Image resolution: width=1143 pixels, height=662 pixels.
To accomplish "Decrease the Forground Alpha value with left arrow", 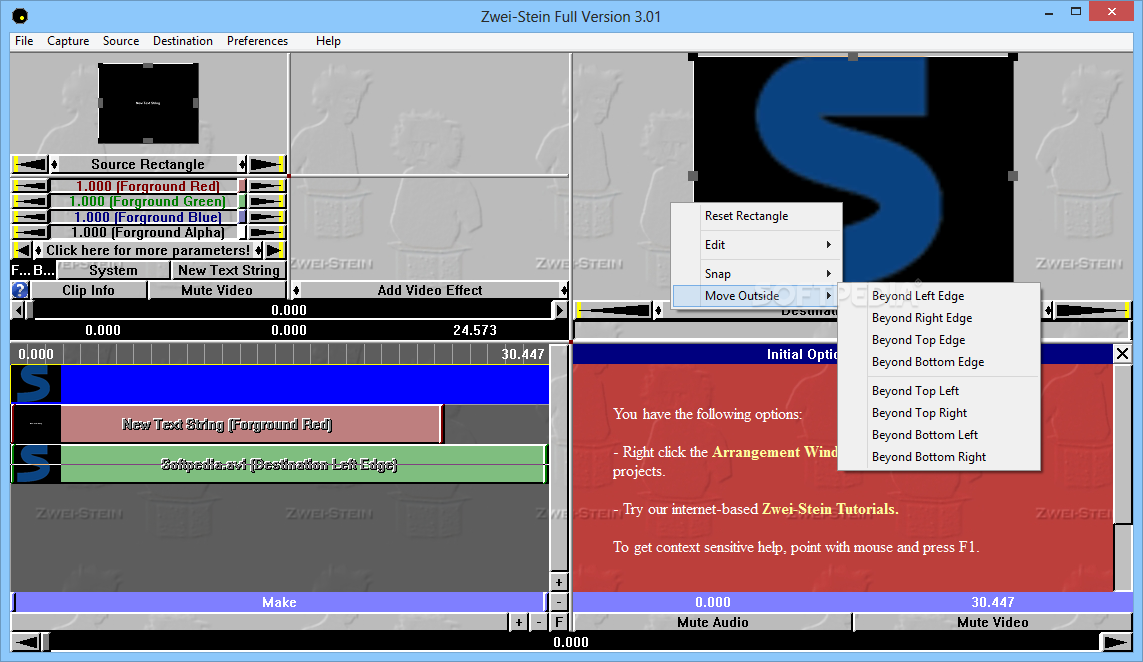I will point(30,232).
